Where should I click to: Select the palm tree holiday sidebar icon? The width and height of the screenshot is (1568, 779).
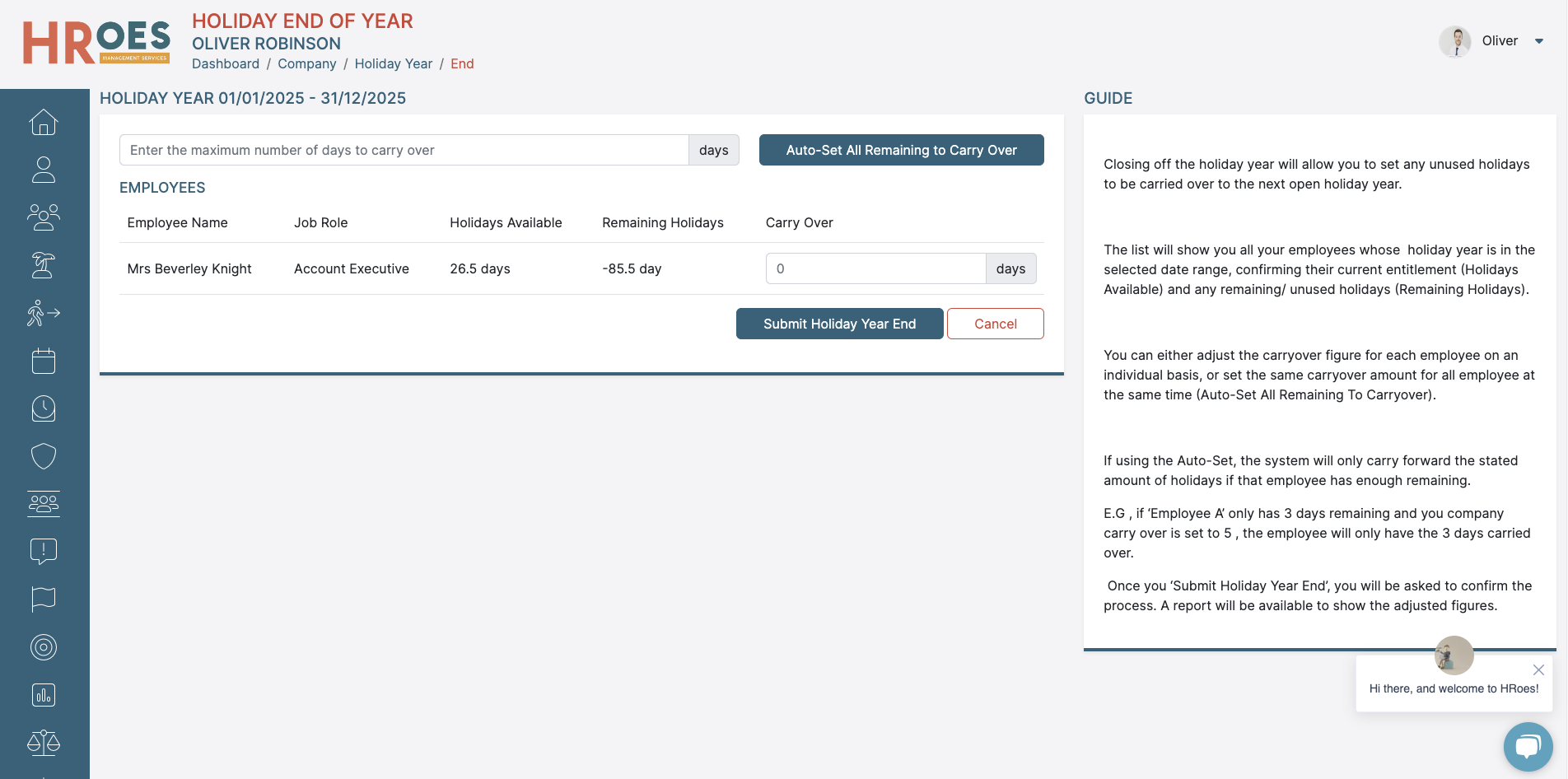coord(44,265)
